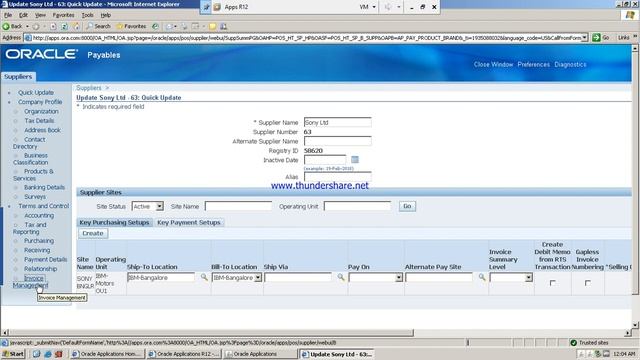Click the Close Window link

tap(493, 64)
